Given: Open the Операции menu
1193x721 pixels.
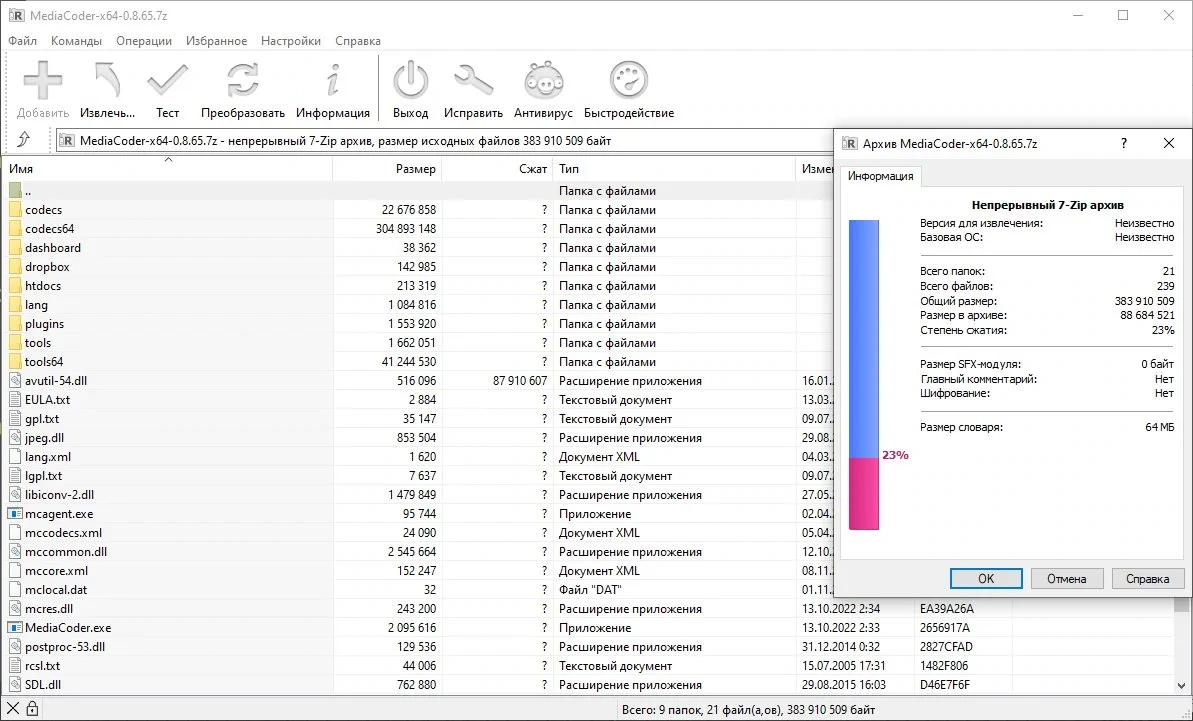Looking at the screenshot, I should [144, 41].
